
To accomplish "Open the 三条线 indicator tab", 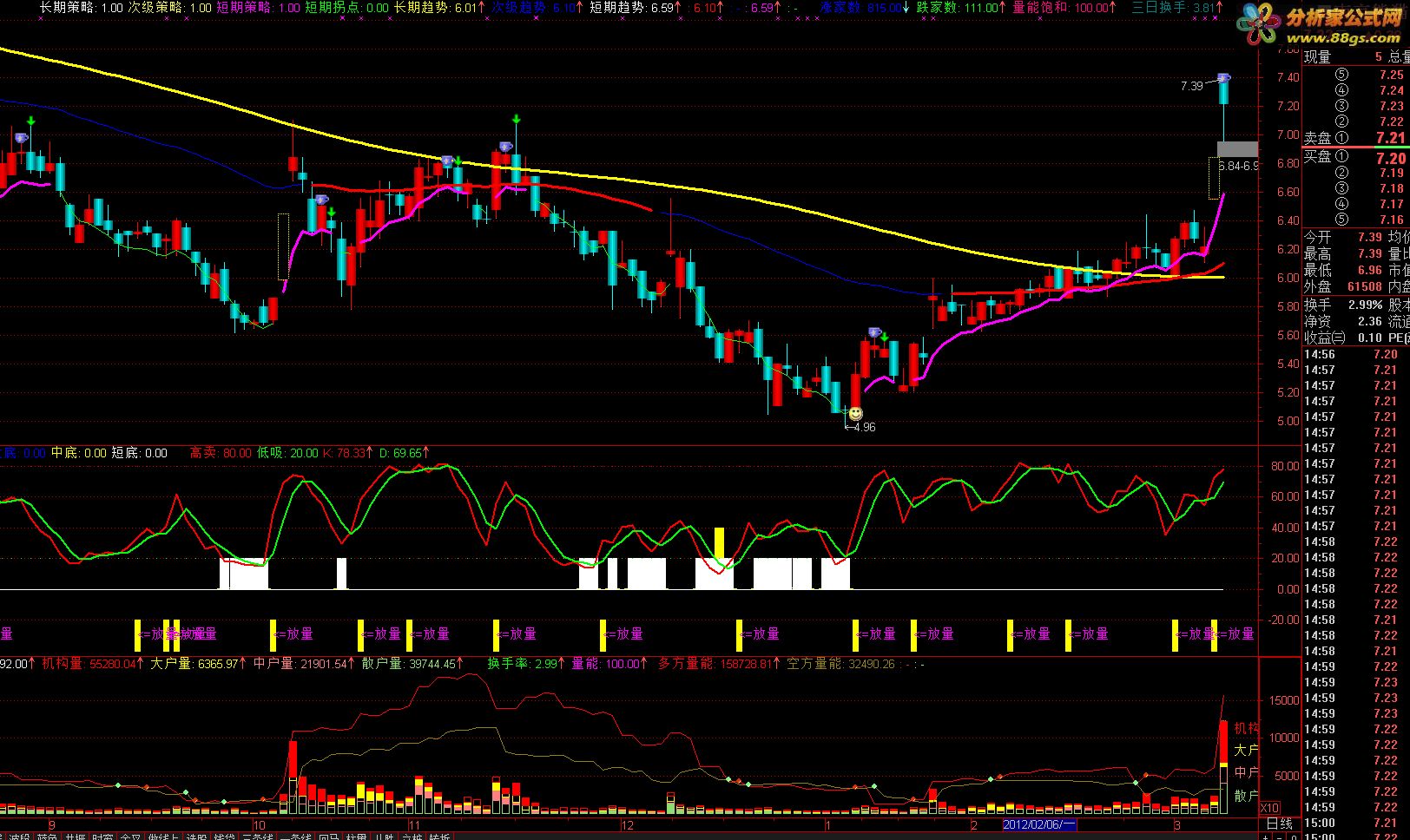I will tap(258, 837).
